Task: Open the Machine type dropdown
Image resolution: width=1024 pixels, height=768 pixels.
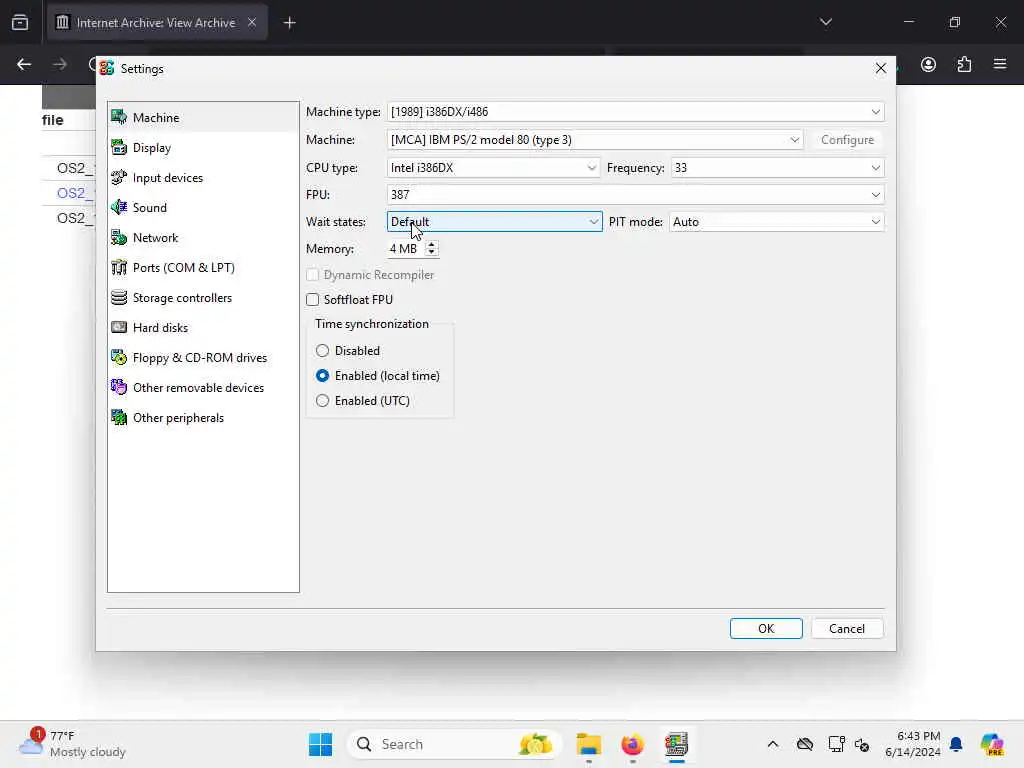Action: tap(635, 112)
